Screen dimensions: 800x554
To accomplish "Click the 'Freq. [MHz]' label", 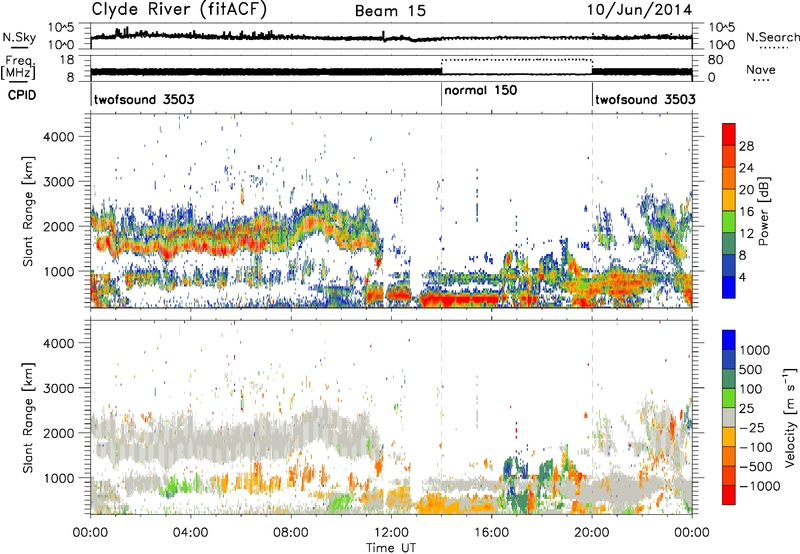I will click(18, 67).
